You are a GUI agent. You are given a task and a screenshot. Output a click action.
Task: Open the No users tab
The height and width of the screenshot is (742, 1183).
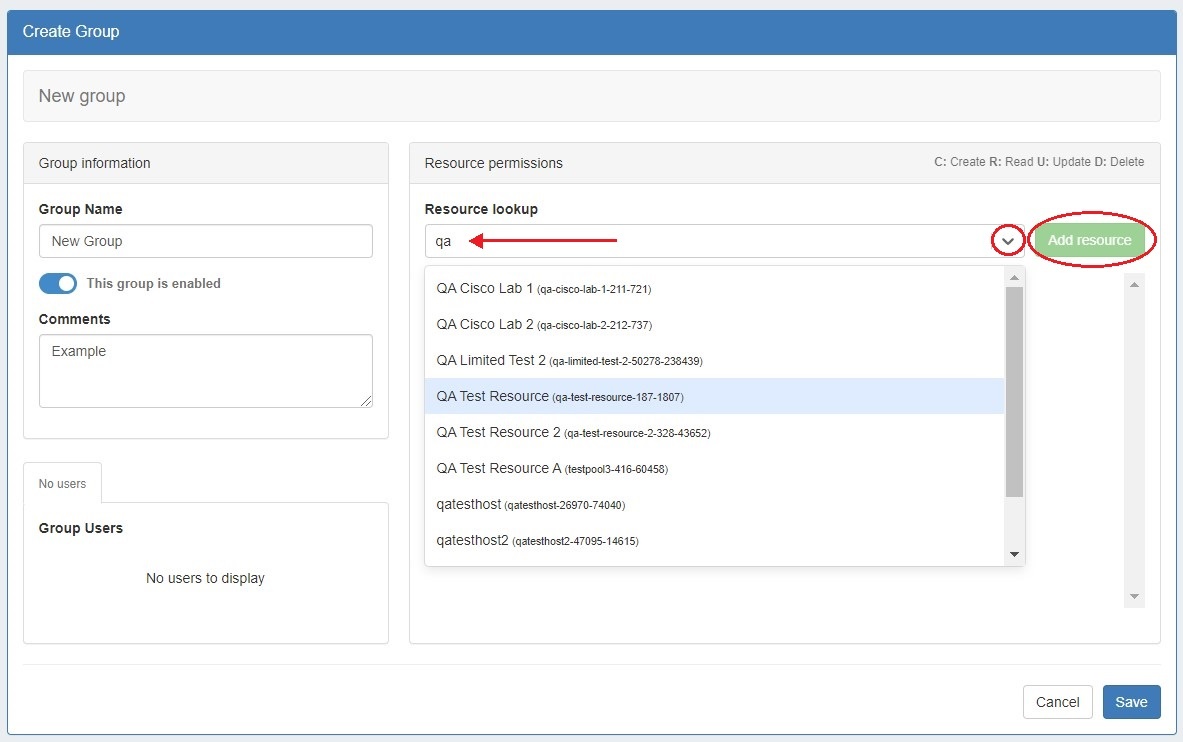pos(62,484)
